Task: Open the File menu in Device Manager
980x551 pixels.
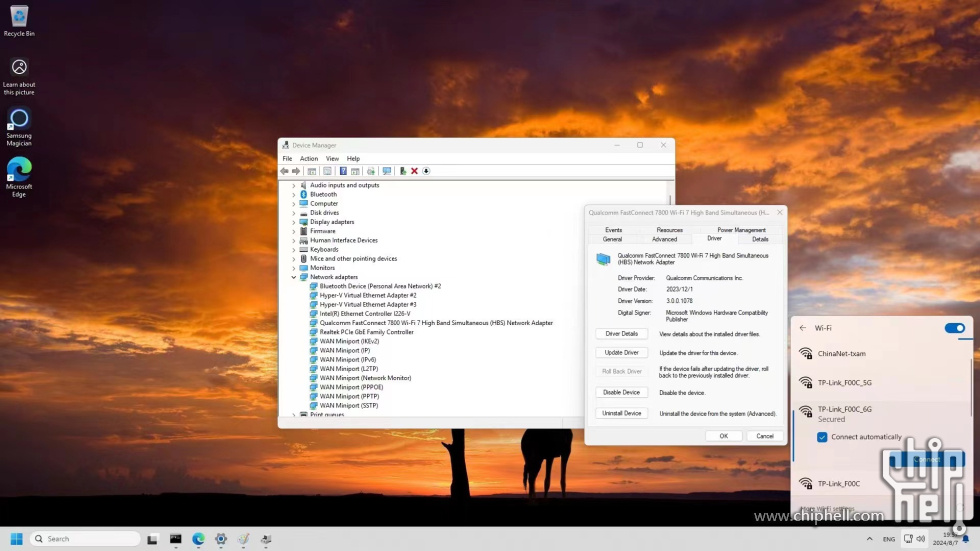Action: 287,159
